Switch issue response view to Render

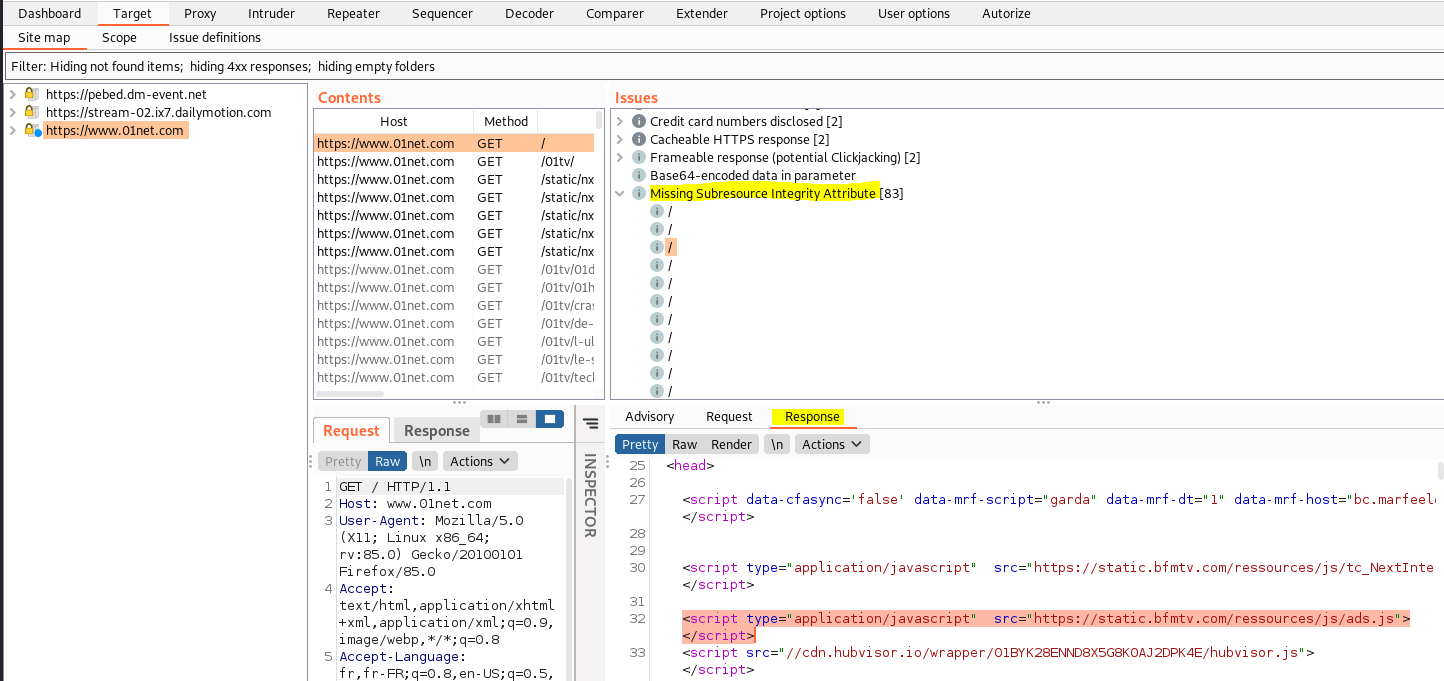(x=731, y=444)
